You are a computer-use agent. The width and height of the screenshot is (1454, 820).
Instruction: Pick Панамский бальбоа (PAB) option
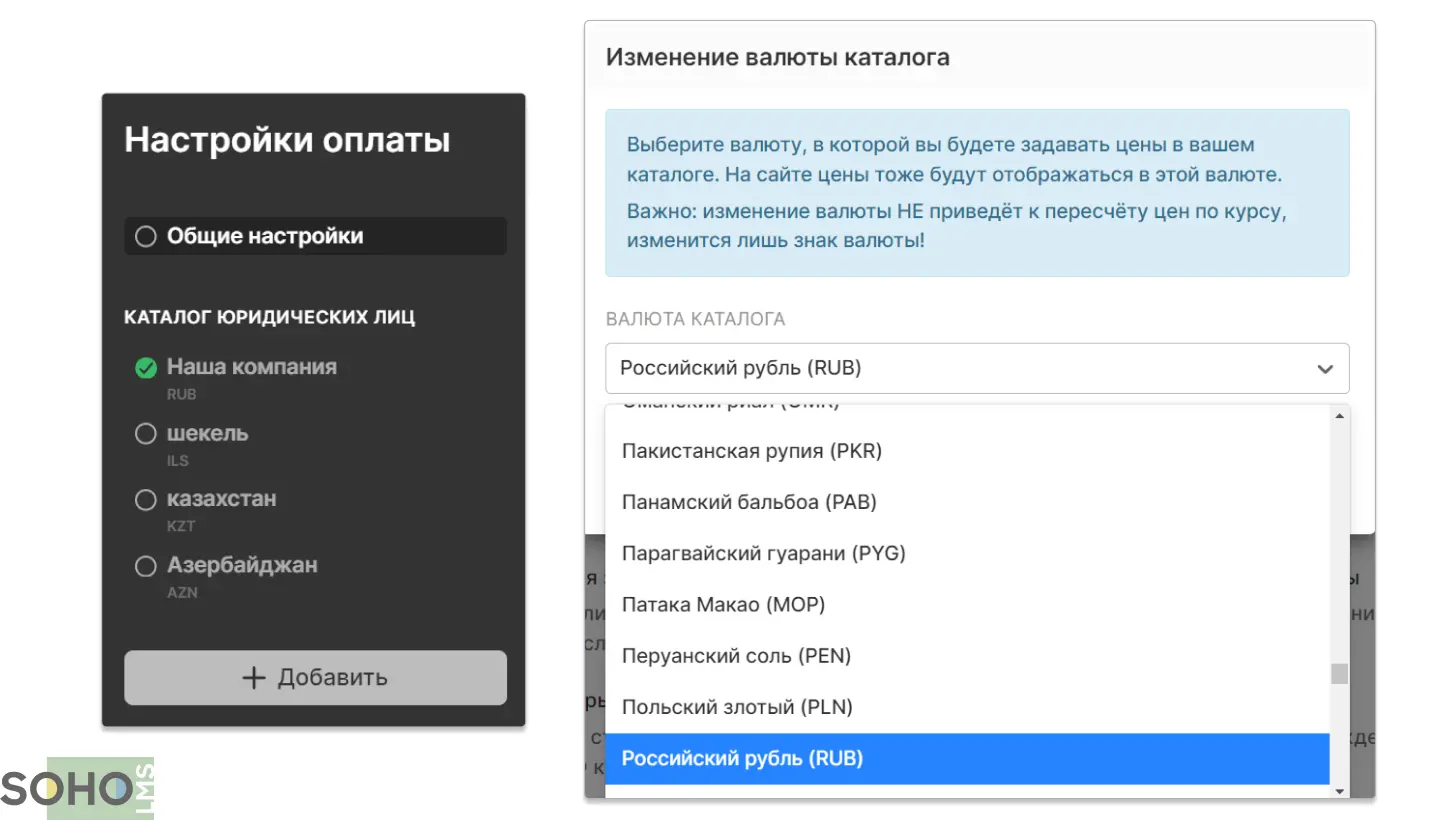pos(967,502)
